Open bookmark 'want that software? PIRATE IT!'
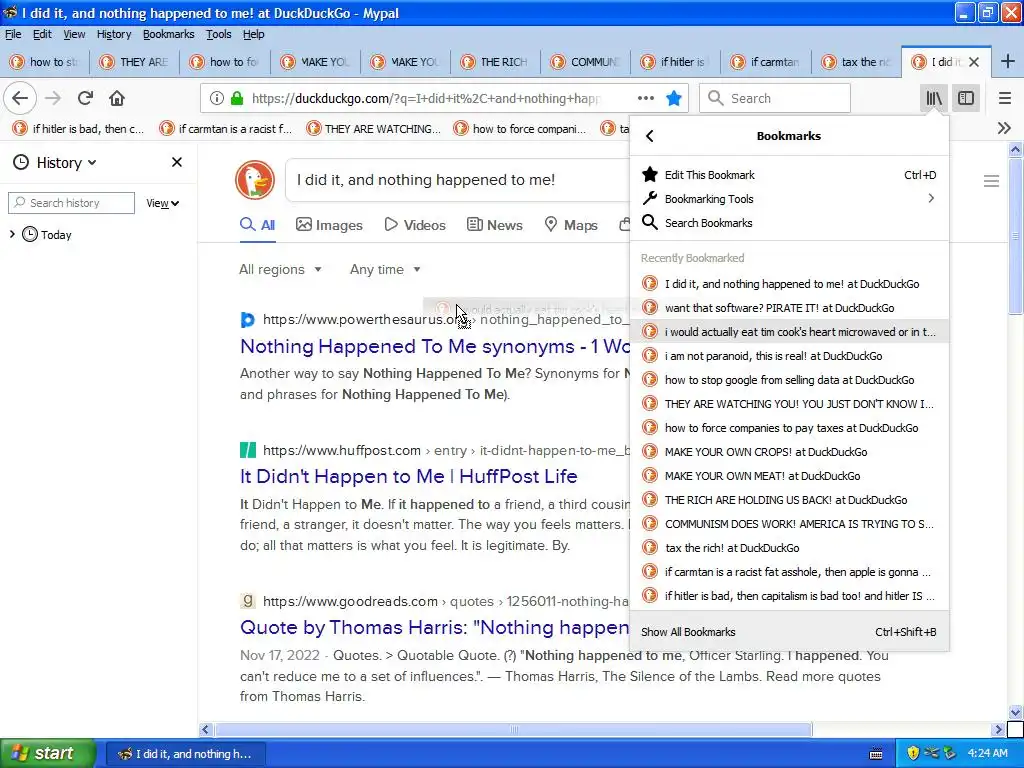 click(789, 308)
